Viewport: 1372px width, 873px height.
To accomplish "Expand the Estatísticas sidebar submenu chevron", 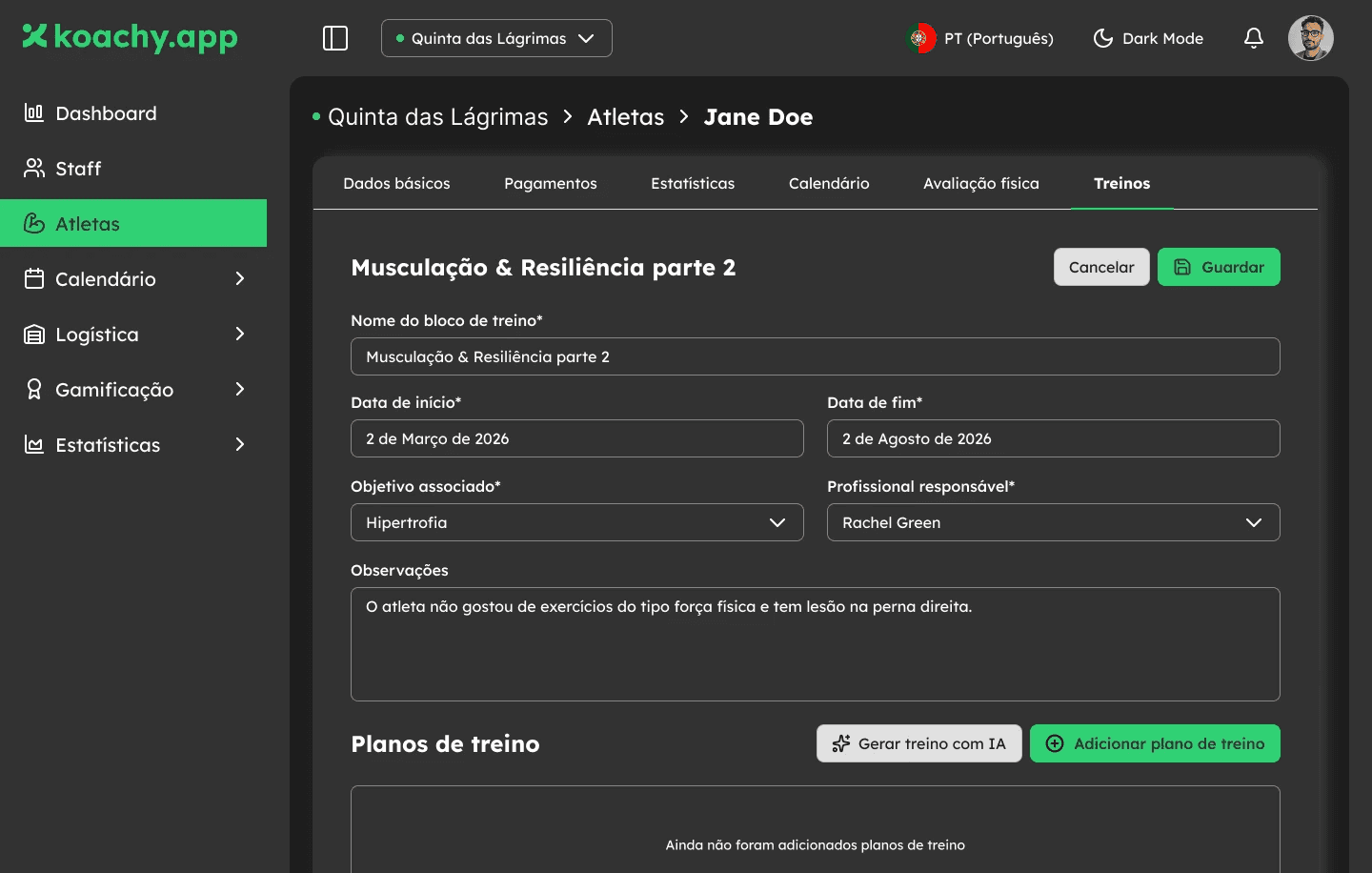I will click(240, 445).
